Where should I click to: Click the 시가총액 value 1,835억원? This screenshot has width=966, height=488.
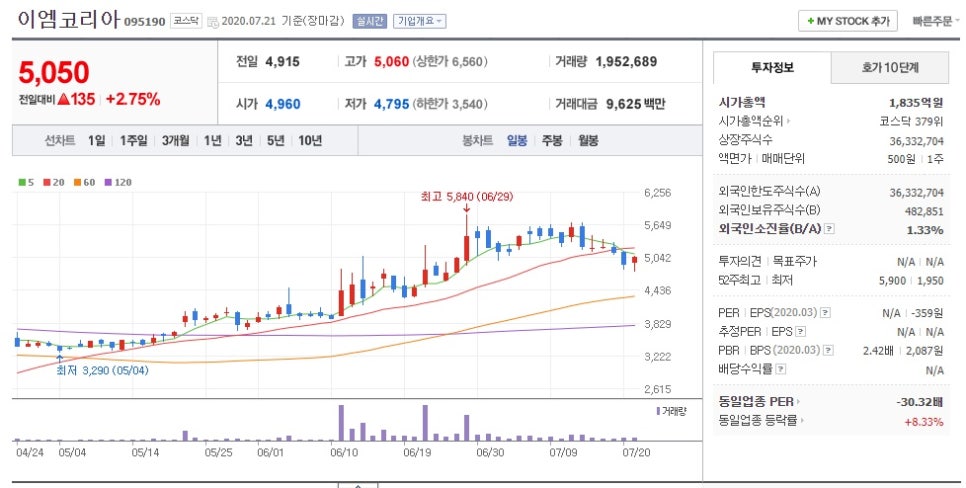coord(915,103)
